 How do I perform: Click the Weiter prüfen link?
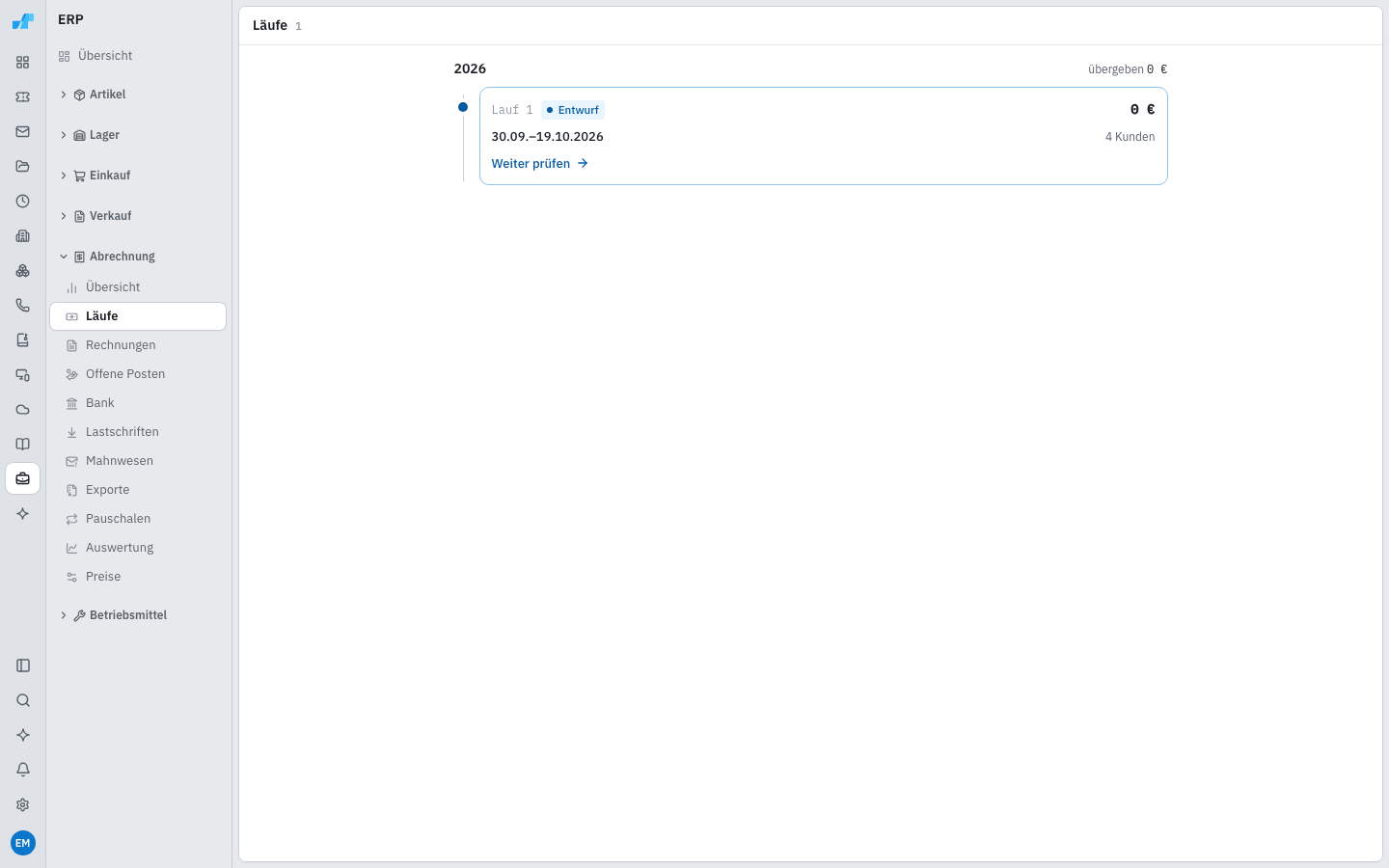[540, 164]
